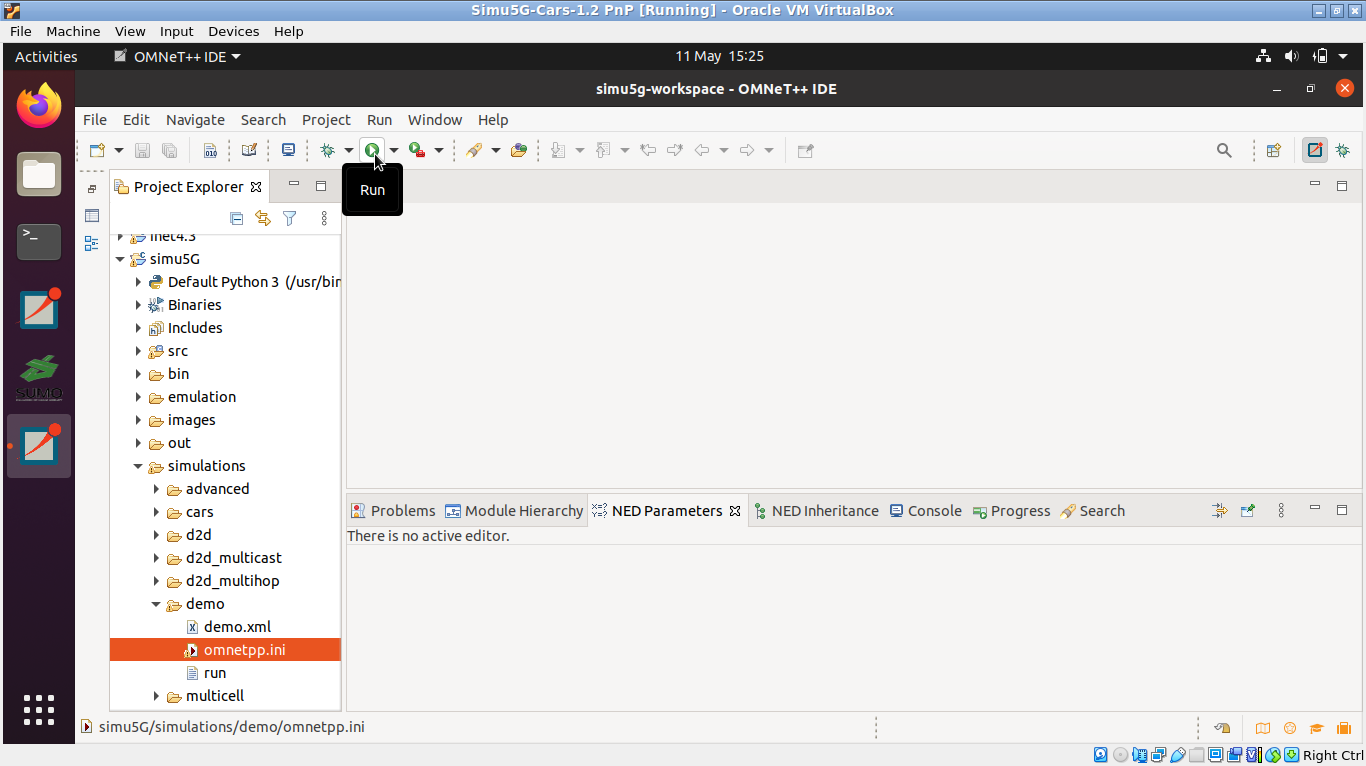
Task: Expand the d2d_multicast folder
Action: click(x=156, y=558)
